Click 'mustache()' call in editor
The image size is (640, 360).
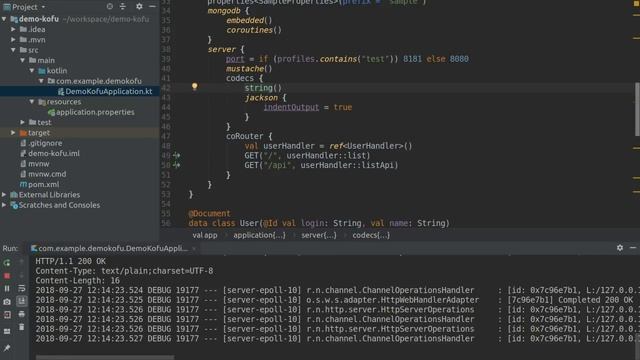point(249,69)
